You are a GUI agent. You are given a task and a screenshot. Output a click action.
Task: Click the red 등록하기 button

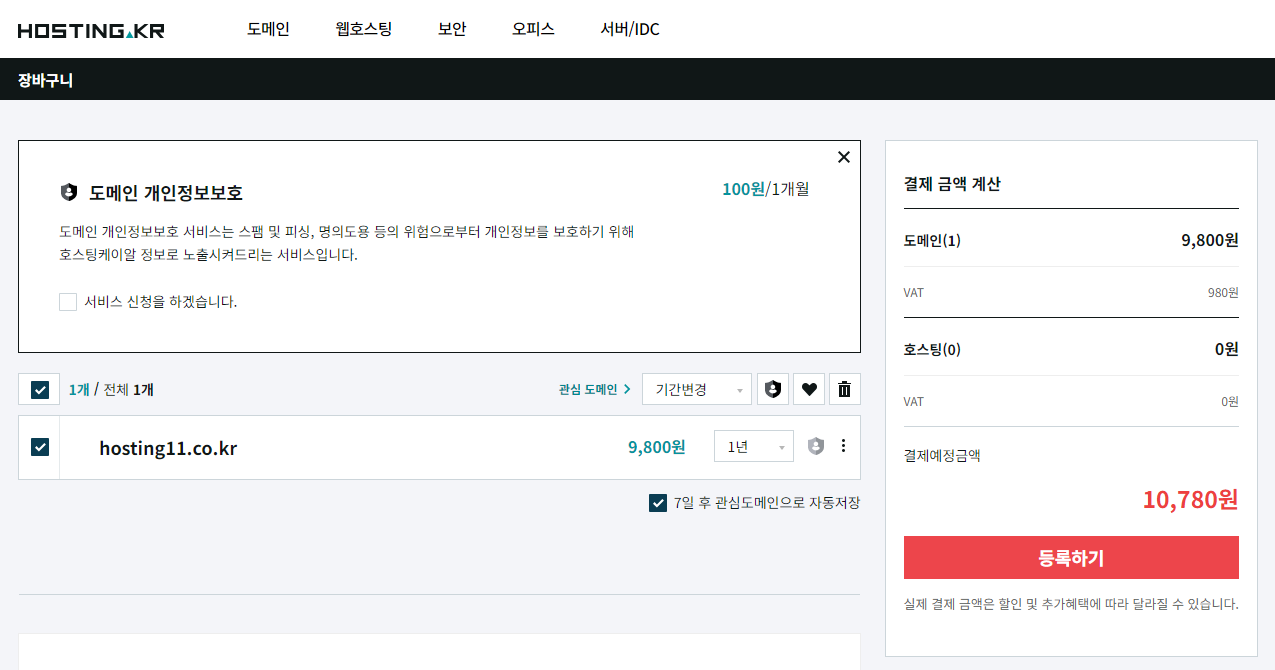(x=1071, y=558)
